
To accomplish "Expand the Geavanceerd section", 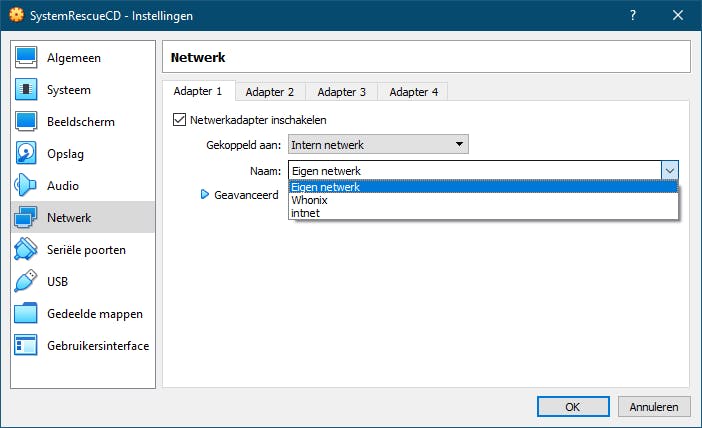I will tap(206, 195).
